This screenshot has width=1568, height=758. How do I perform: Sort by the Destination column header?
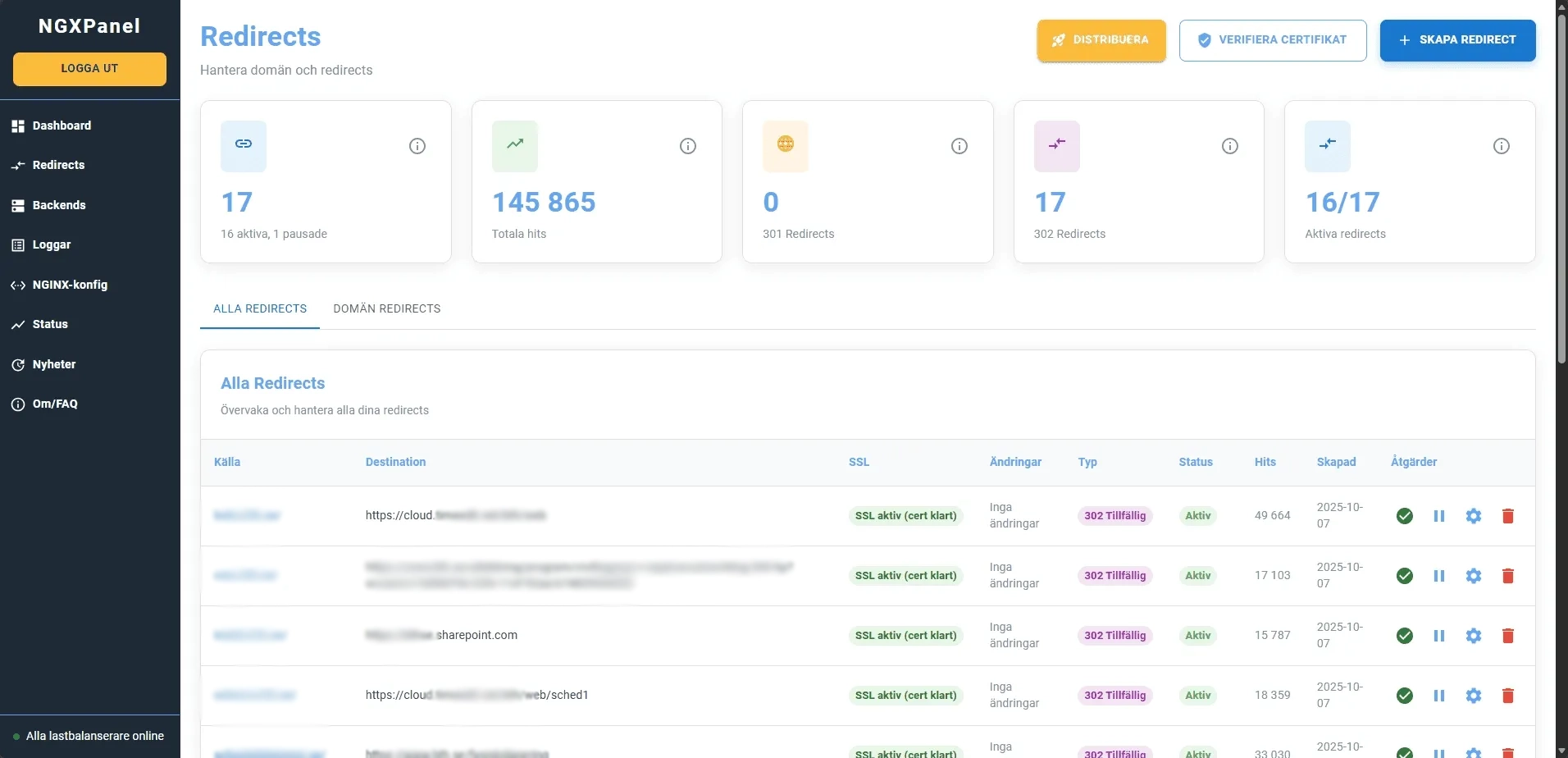395,462
